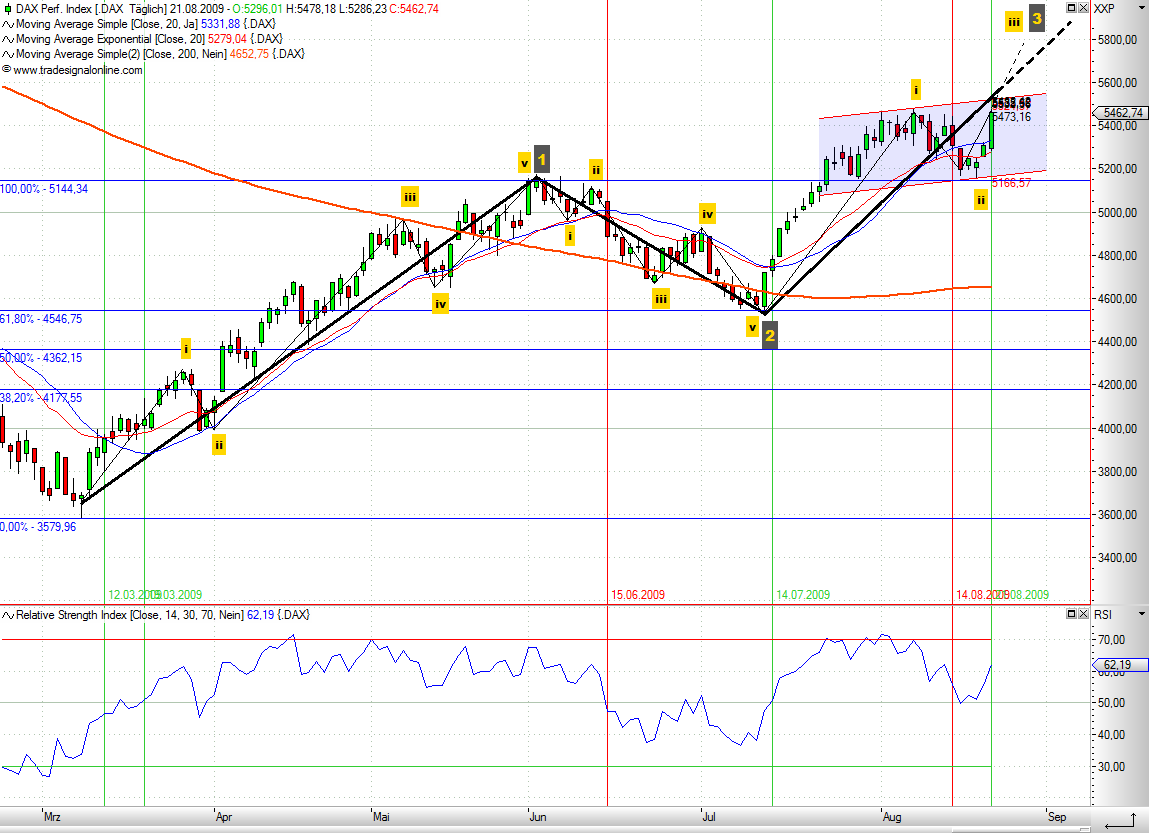Screen dimensions: 1149x833
Task: Click the 62,19 RSI value tag
Action: (x=1119, y=665)
